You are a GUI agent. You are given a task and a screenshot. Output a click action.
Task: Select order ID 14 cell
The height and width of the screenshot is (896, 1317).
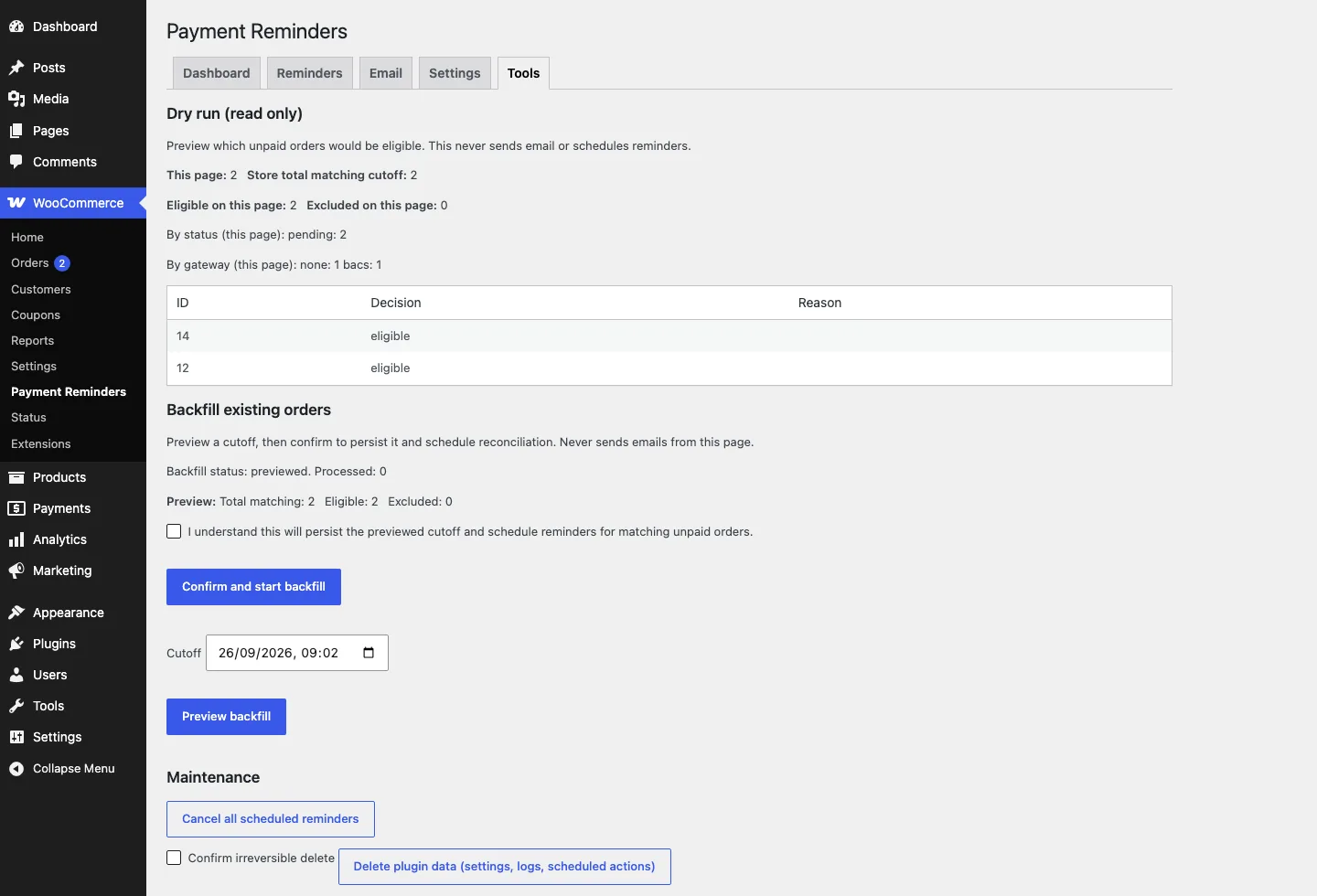point(183,336)
